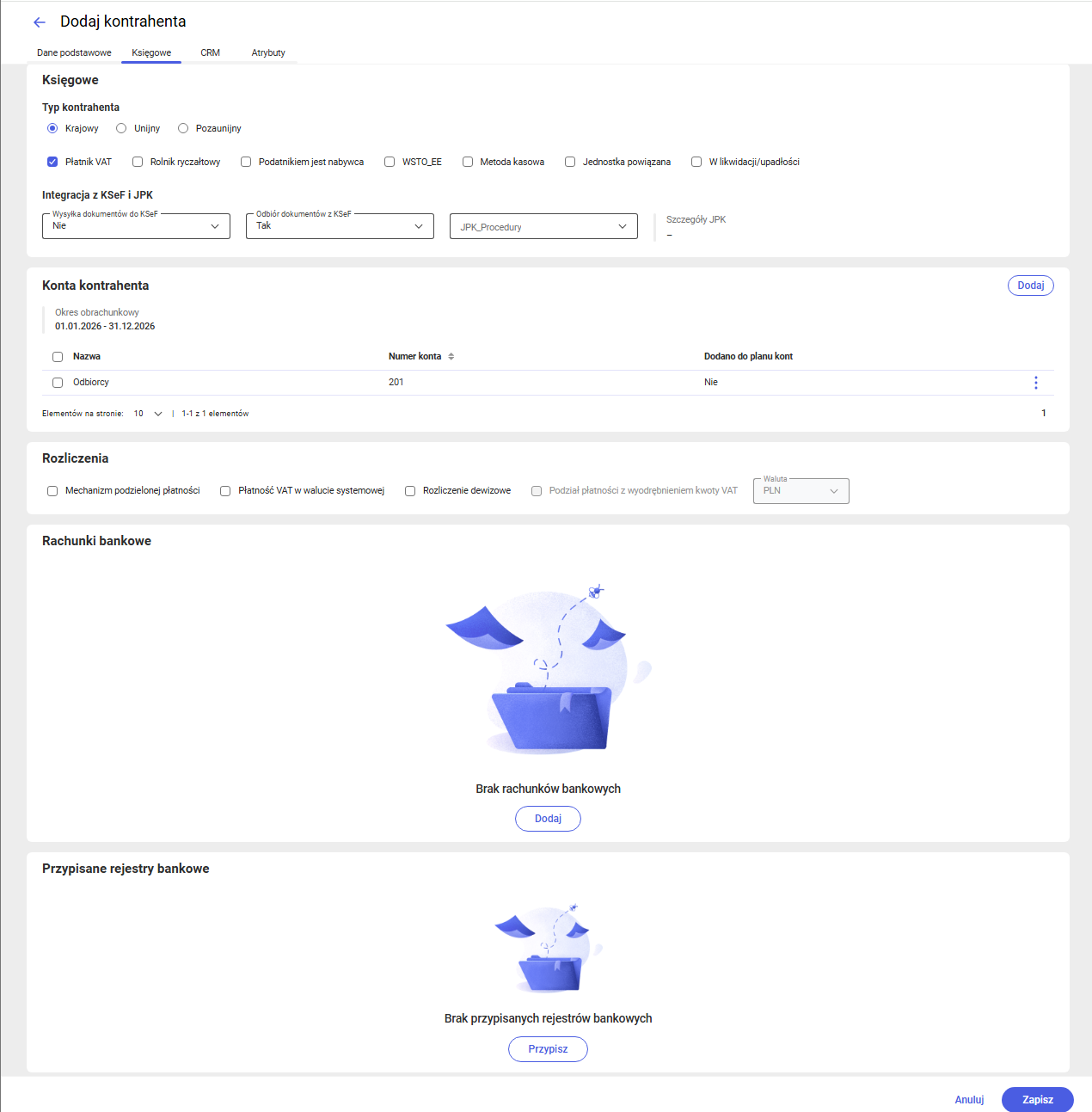Open the JPK_Procedury dropdown
The image size is (1092, 1112).
point(543,226)
